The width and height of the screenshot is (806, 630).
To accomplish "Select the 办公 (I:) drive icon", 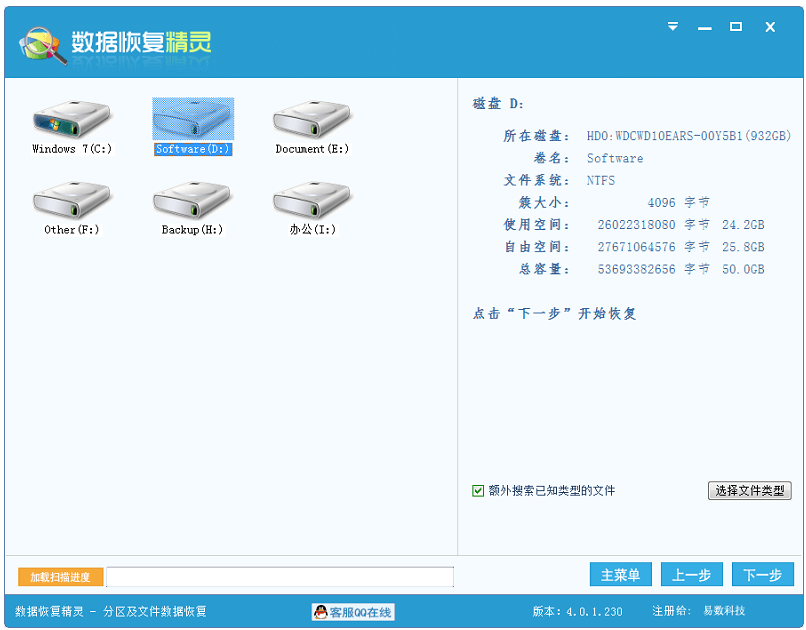I will pyautogui.click(x=312, y=202).
